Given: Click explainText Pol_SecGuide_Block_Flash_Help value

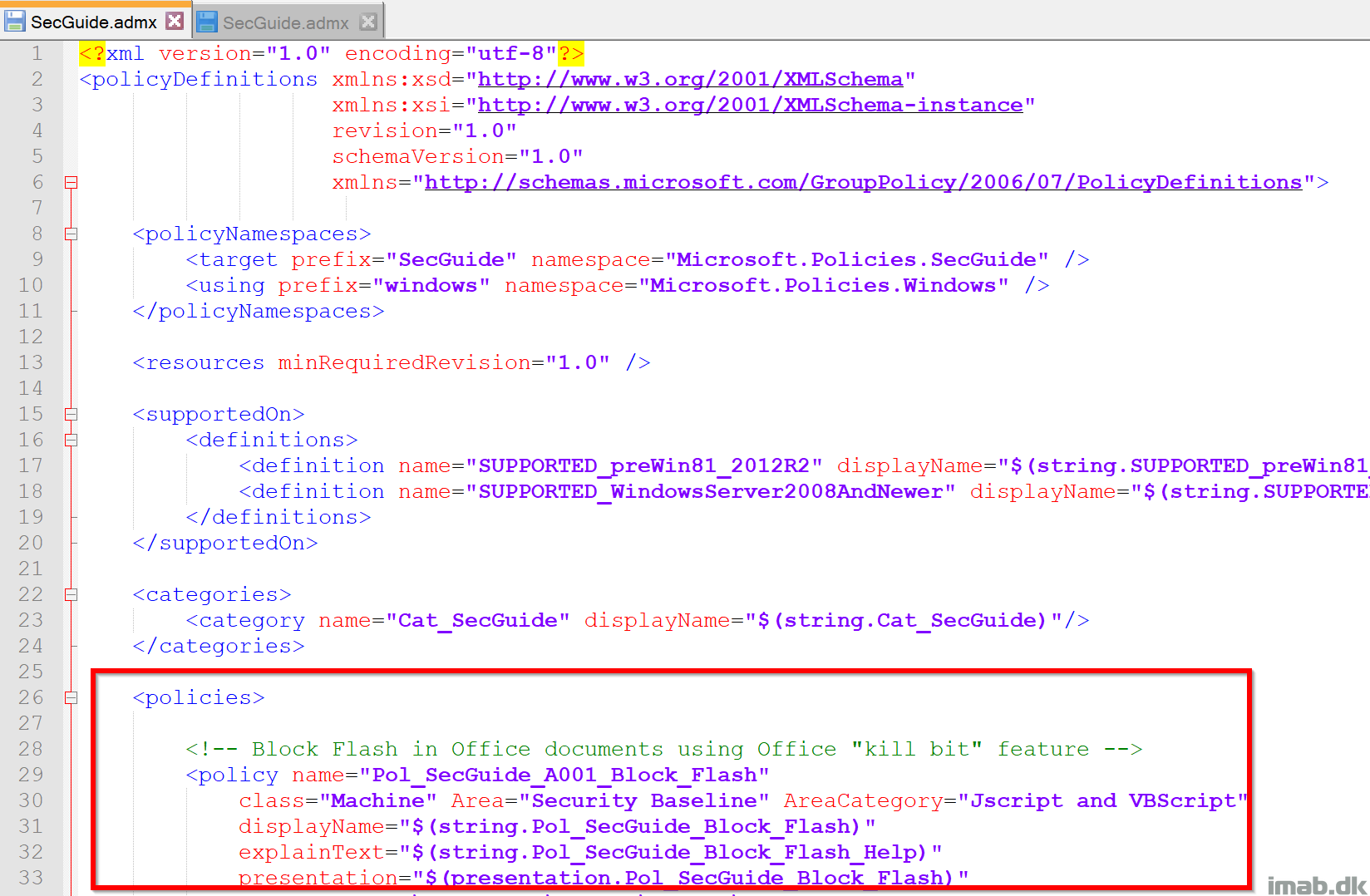Looking at the screenshot, I should point(671,852).
